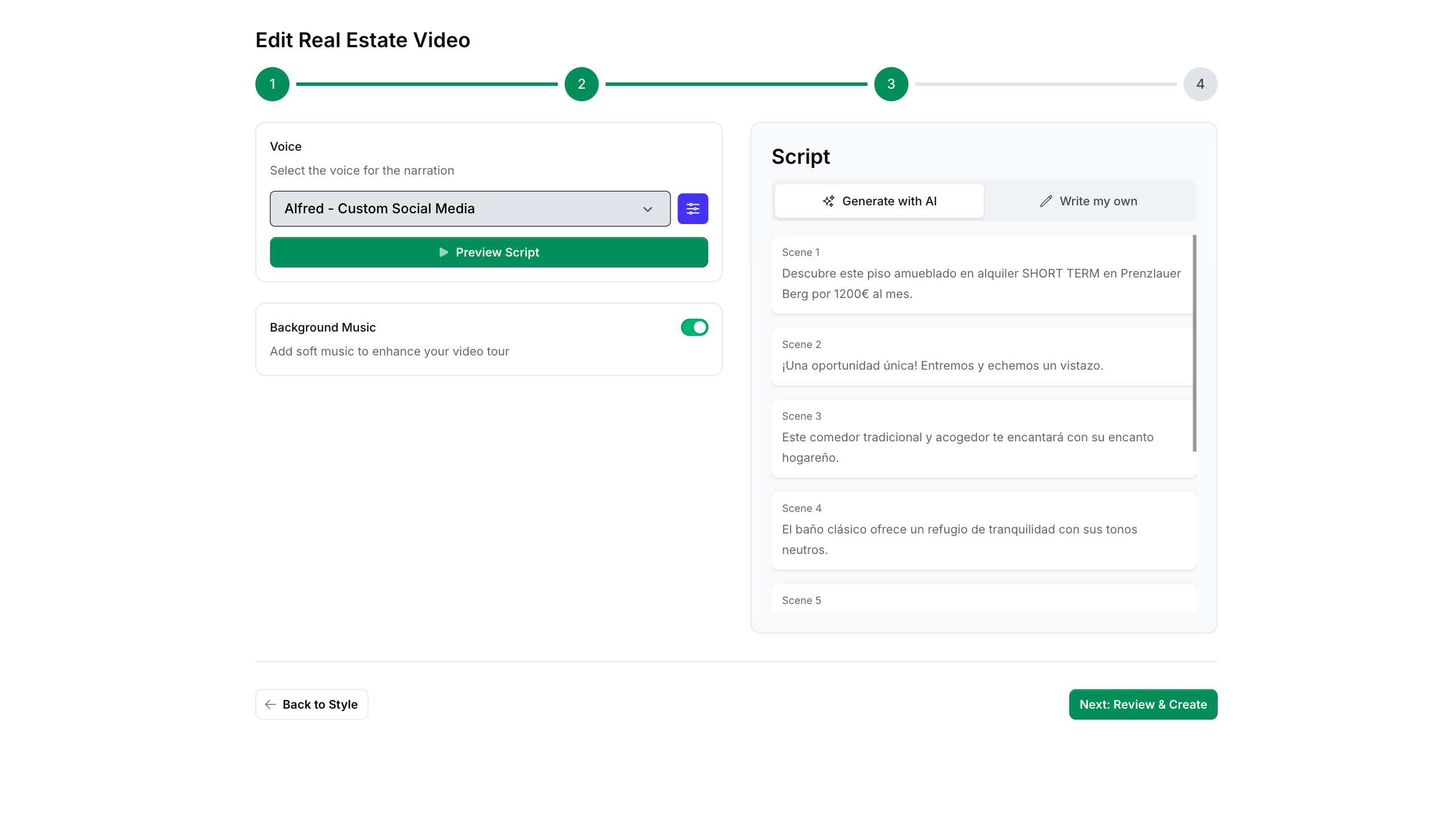This screenshot has width=1456, height=819.
Task: Expand the Alfred Custom Social Media selector
Action: [469, 209]
